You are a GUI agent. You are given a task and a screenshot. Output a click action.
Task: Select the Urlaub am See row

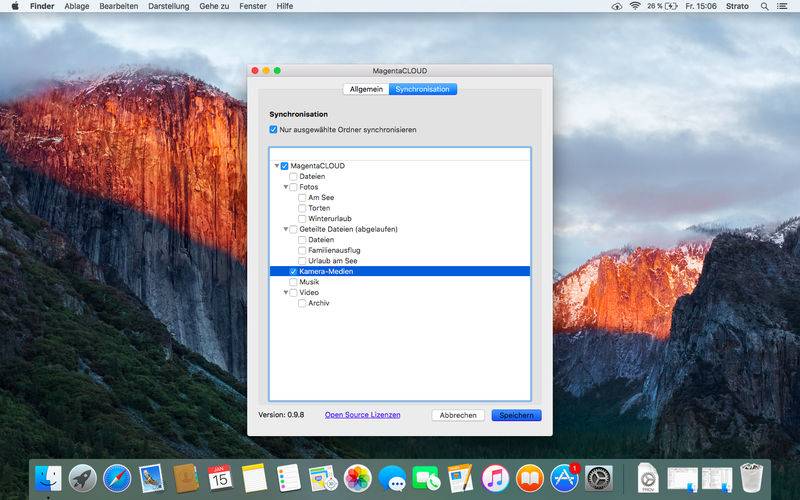point(333,261)
